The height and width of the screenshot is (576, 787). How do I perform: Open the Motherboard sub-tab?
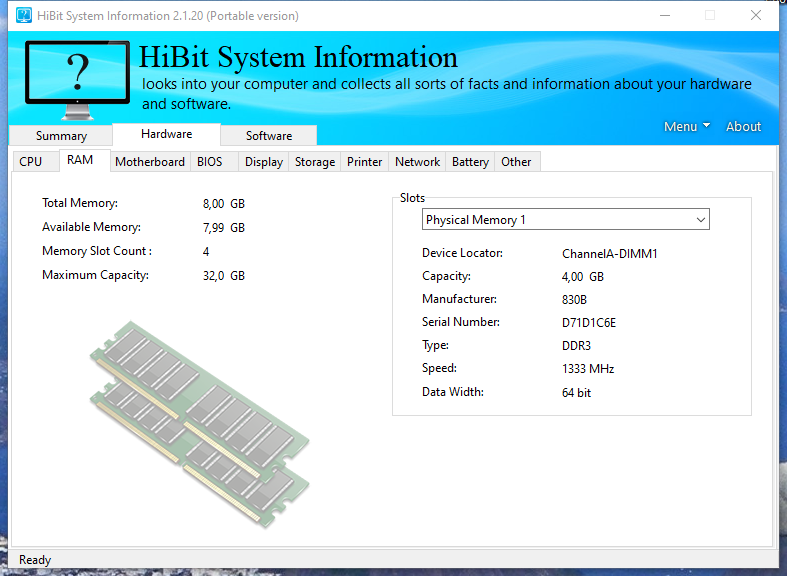pos(150,162)
